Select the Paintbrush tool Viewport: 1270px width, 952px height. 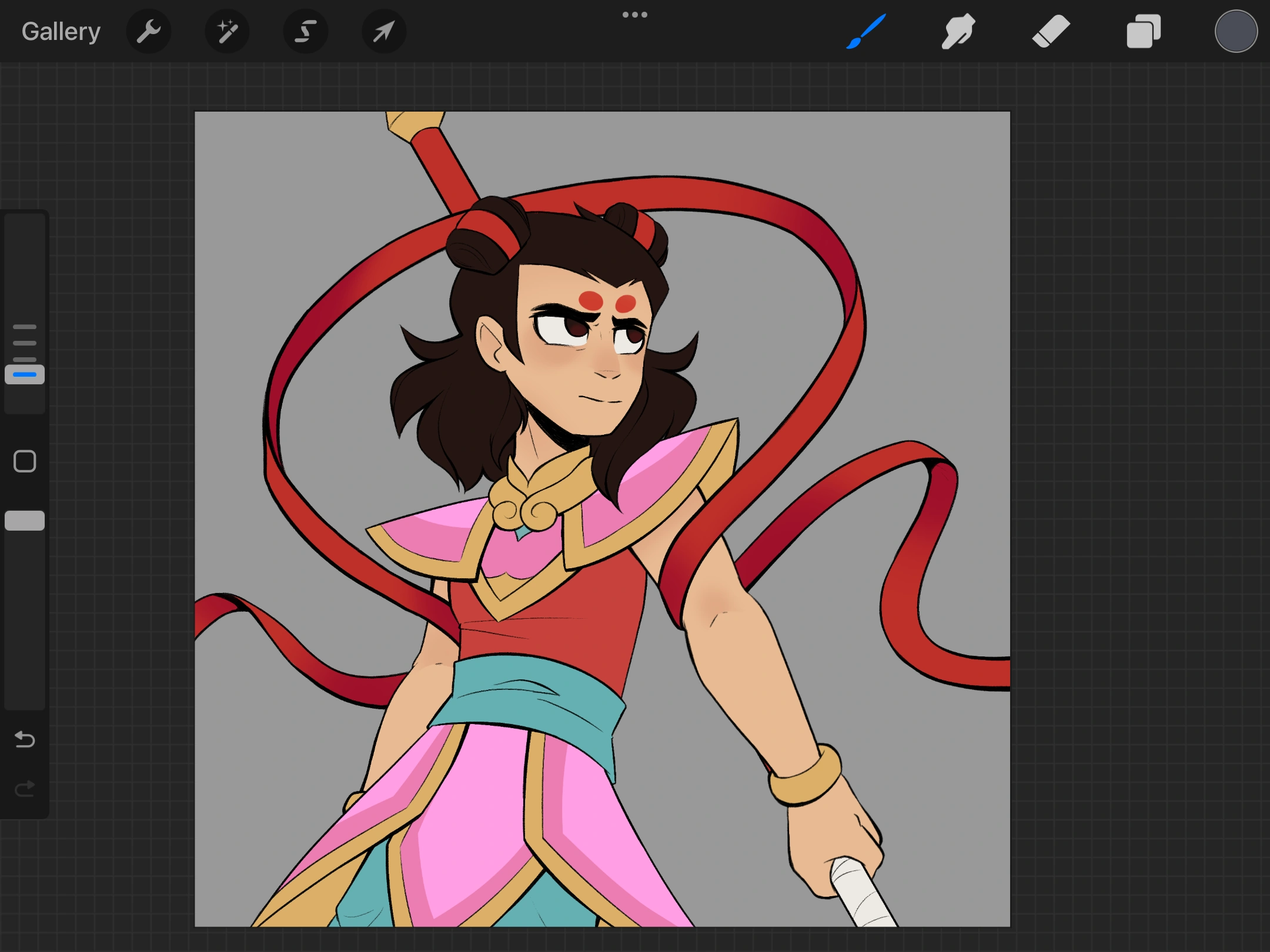[864, 31]
